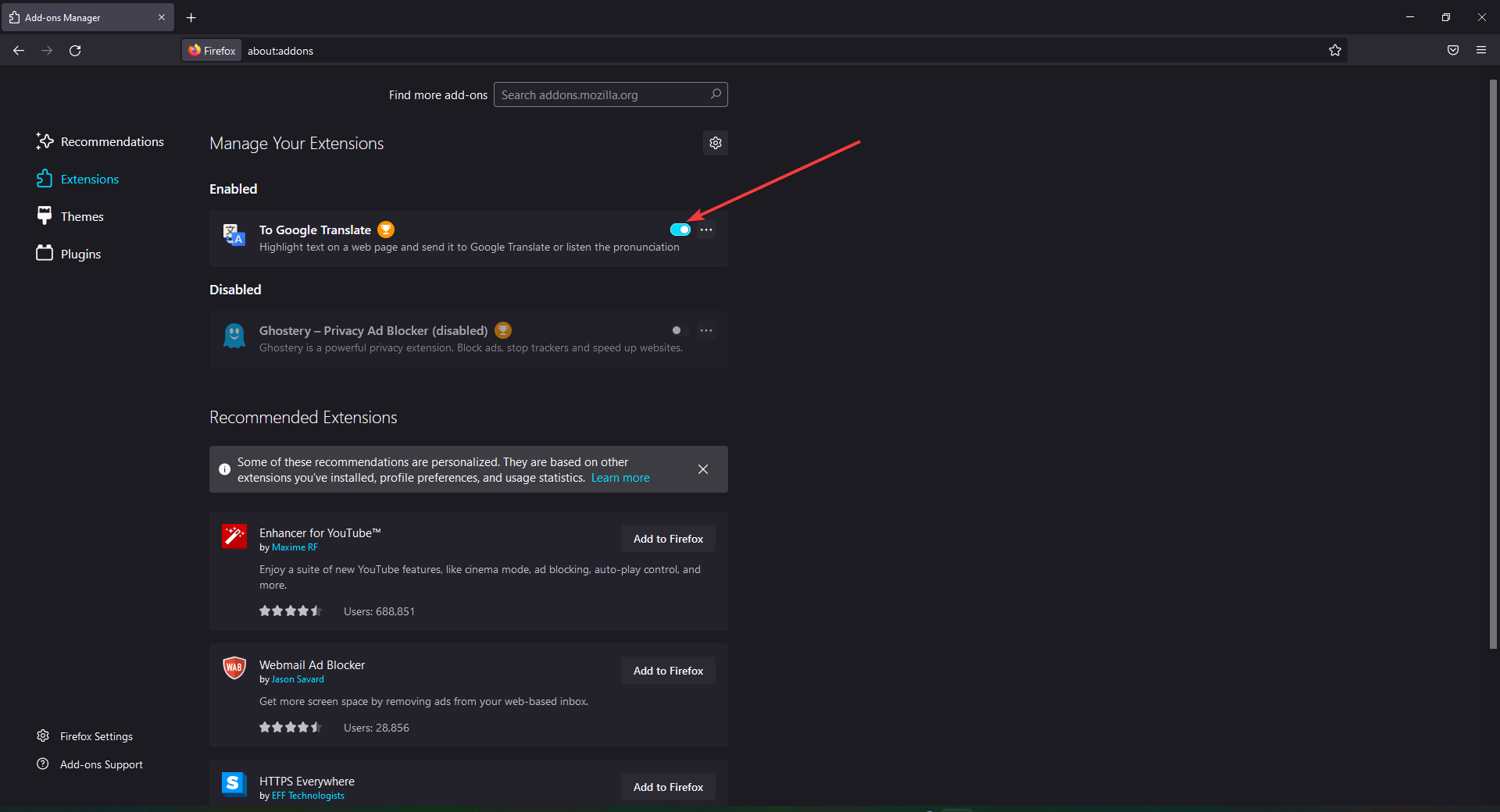Image resolution: width=1500 pixels, height=812 pixels.
Task: Open author Jason Savard link
Action: [x=298, y=679]
